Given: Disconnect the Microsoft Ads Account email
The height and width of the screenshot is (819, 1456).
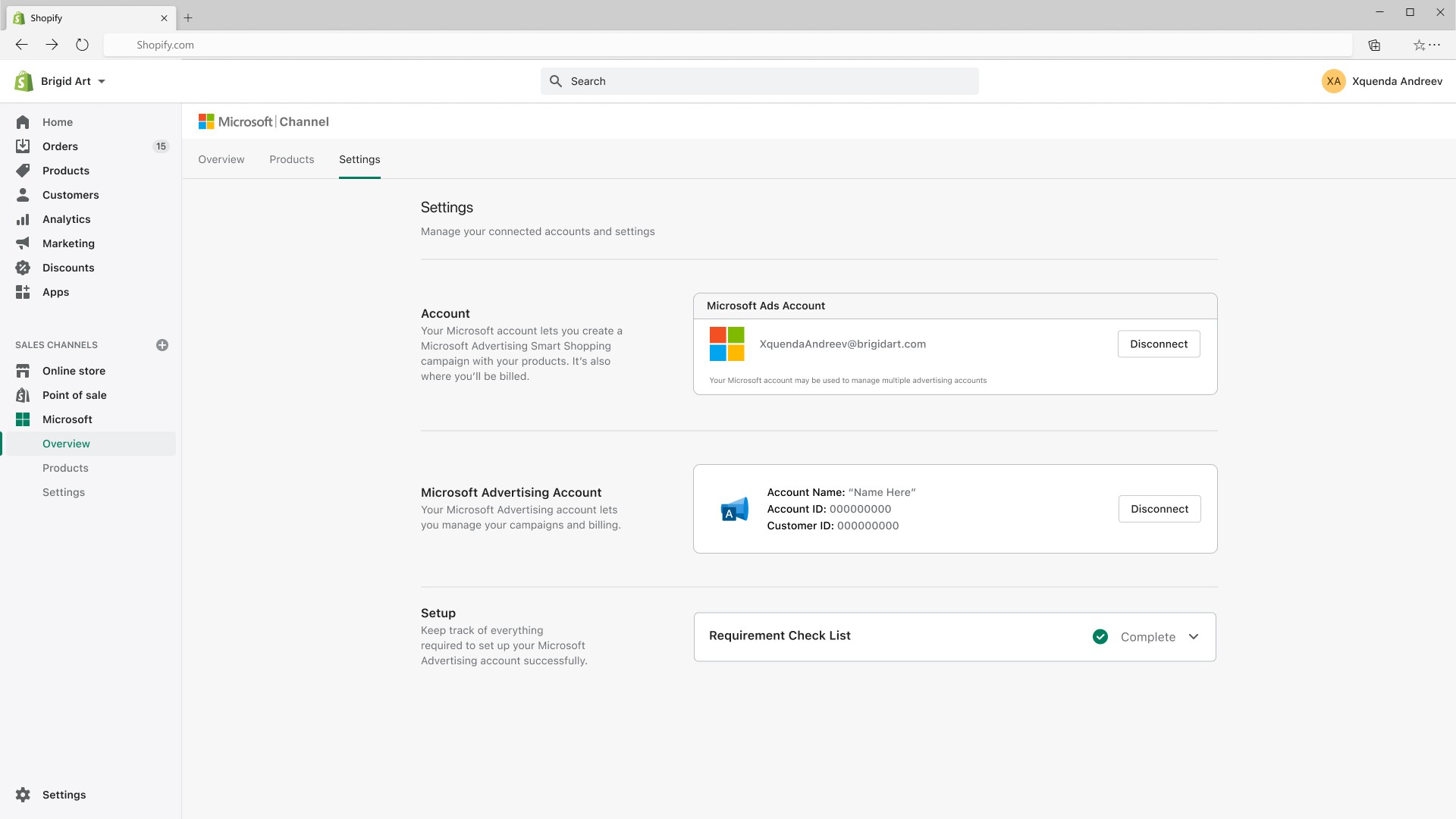Looking at the screenshot, I should (1158, 344).
